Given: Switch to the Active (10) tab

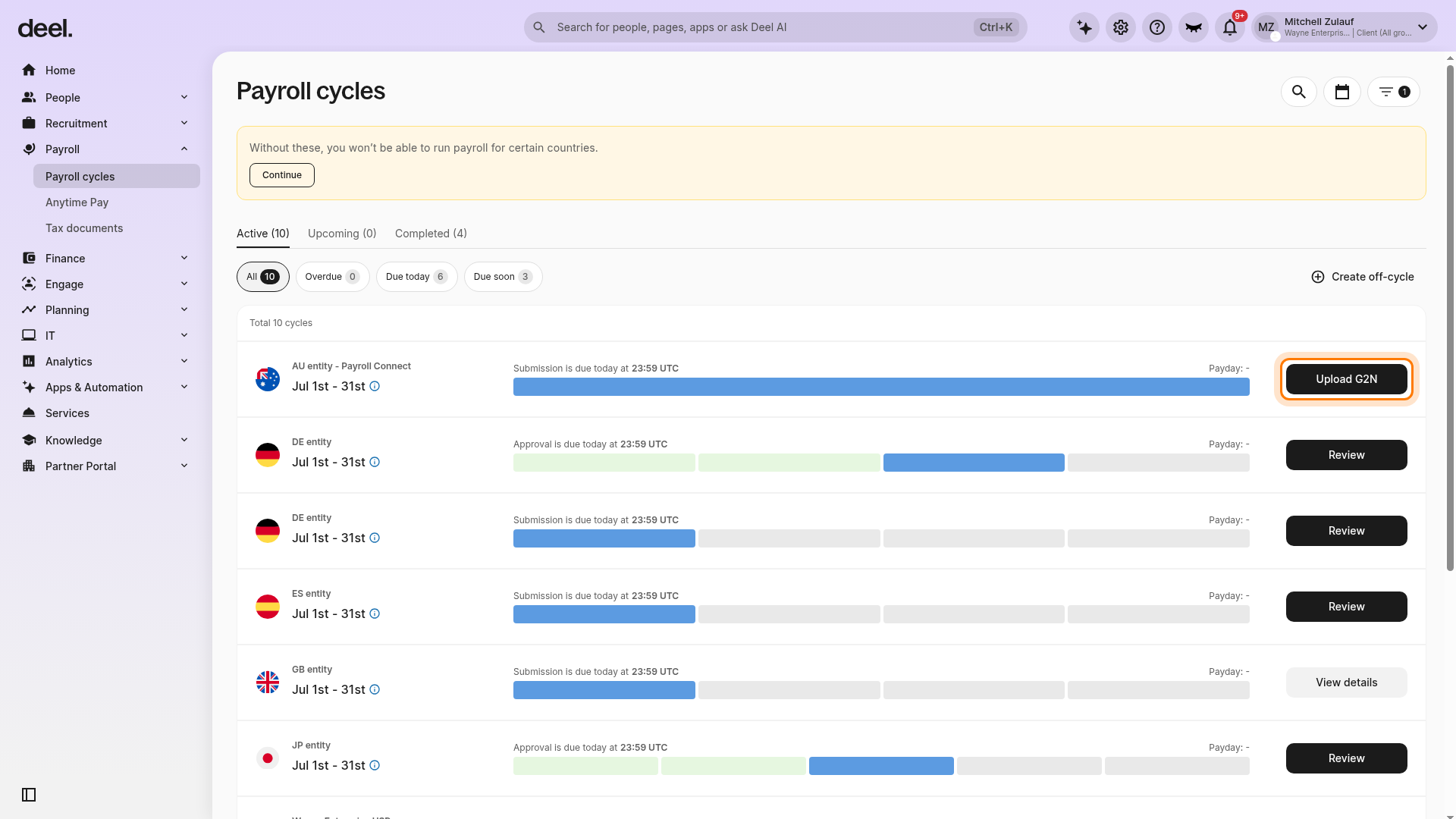Looking at the screenshot, I should pyautogui.click(x=263, y=234).
